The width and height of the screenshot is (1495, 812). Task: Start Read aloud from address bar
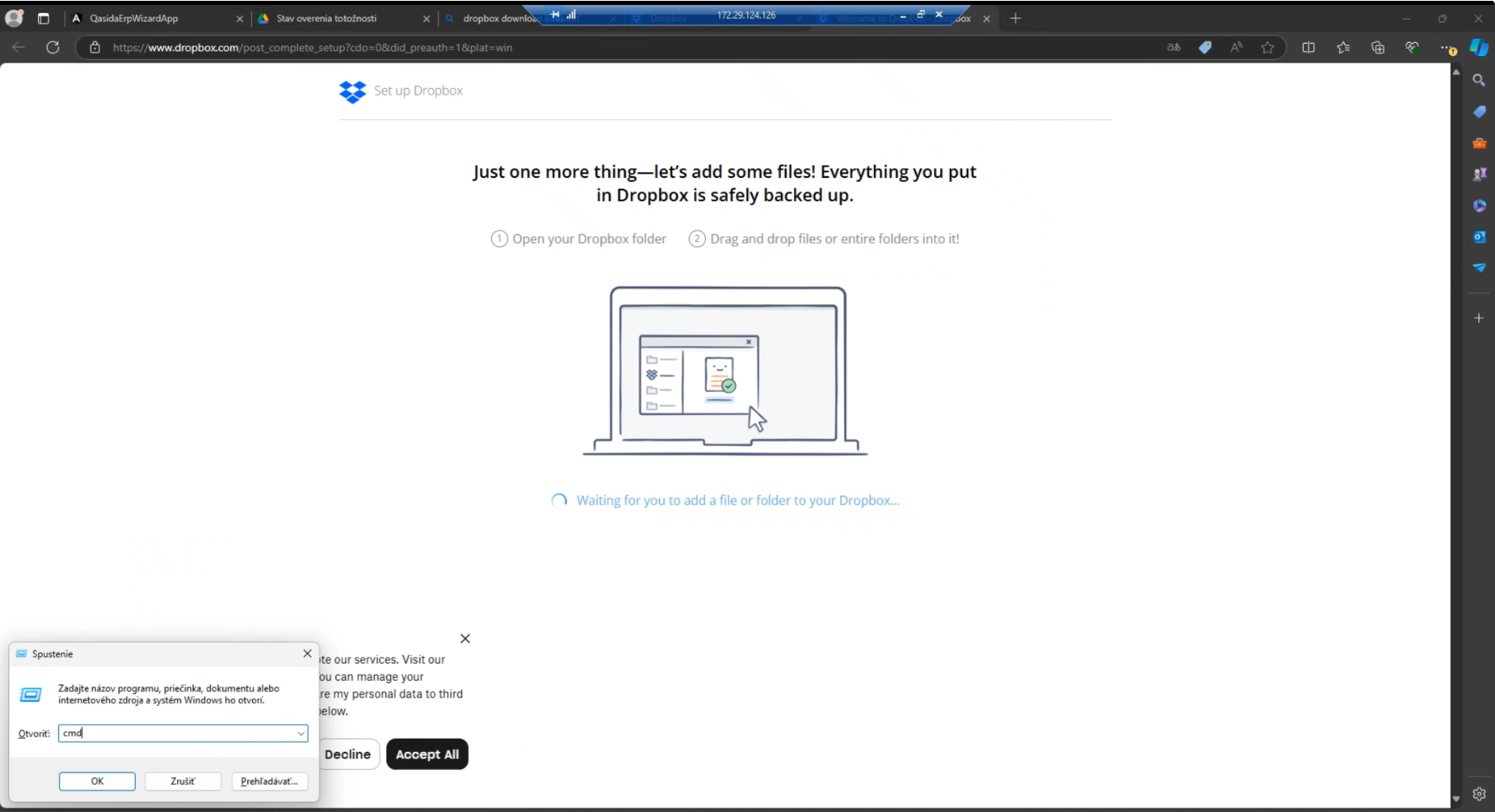click(x=1236, y=48)
